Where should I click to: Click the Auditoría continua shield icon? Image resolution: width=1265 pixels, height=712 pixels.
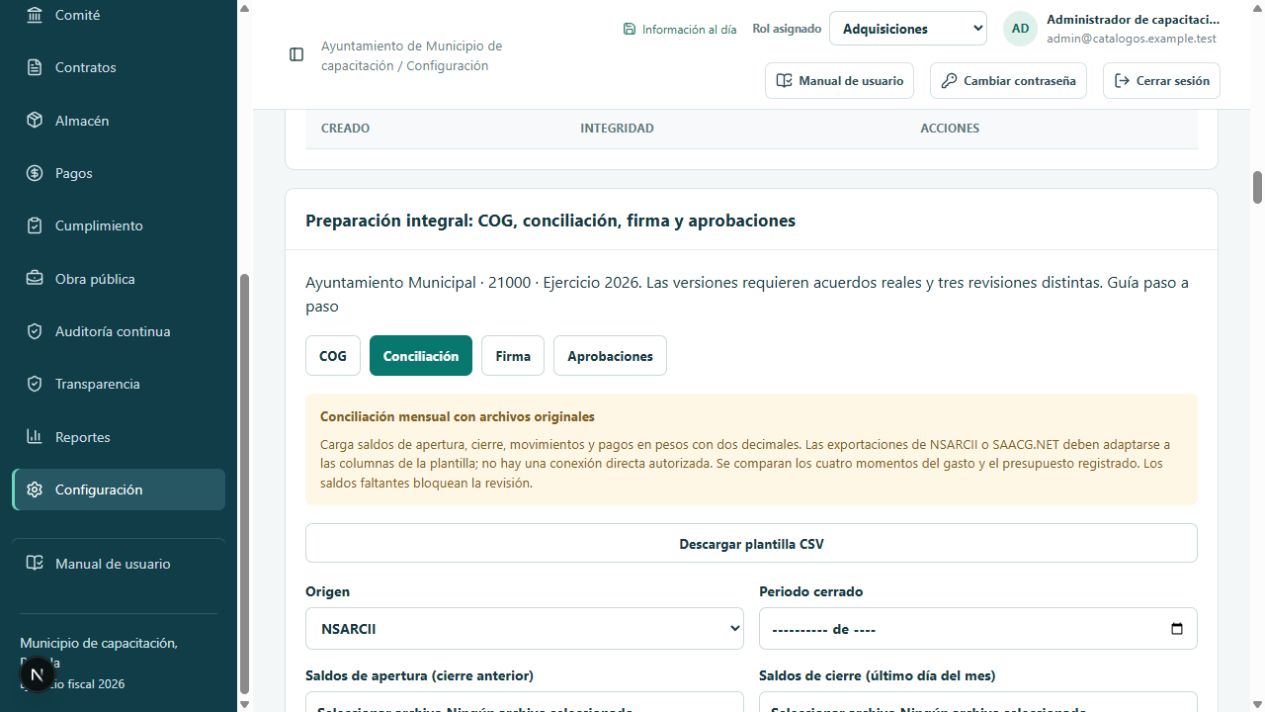(35, 331)
